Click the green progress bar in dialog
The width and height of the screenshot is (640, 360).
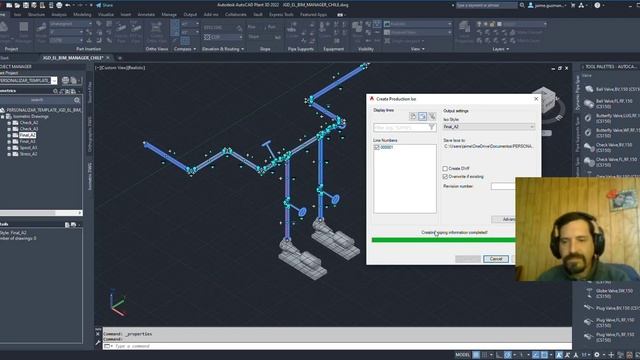[x=444, y=240]
